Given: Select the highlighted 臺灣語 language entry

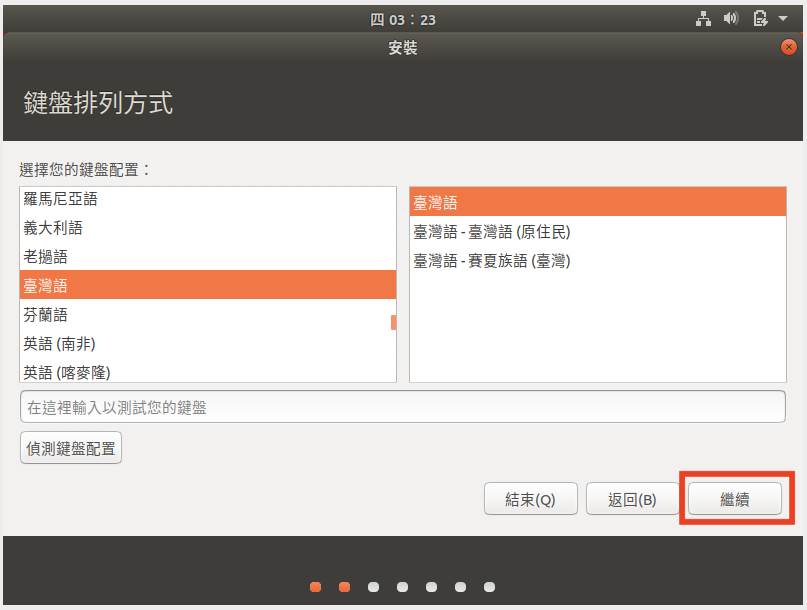Looking at the screenshot, I should click(46, 286).
